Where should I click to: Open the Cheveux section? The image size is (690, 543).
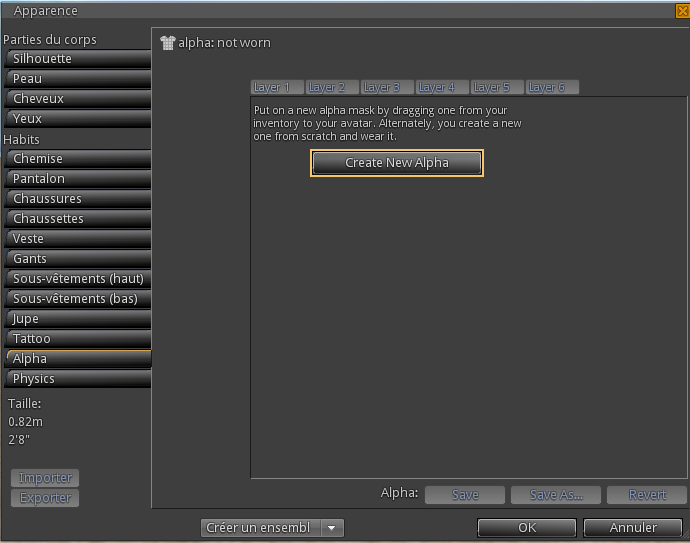point(78,99)
